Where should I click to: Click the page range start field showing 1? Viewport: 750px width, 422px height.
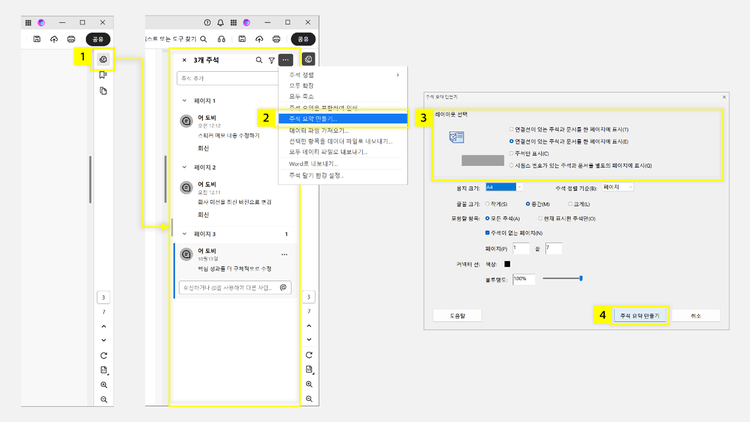point(521,248)
